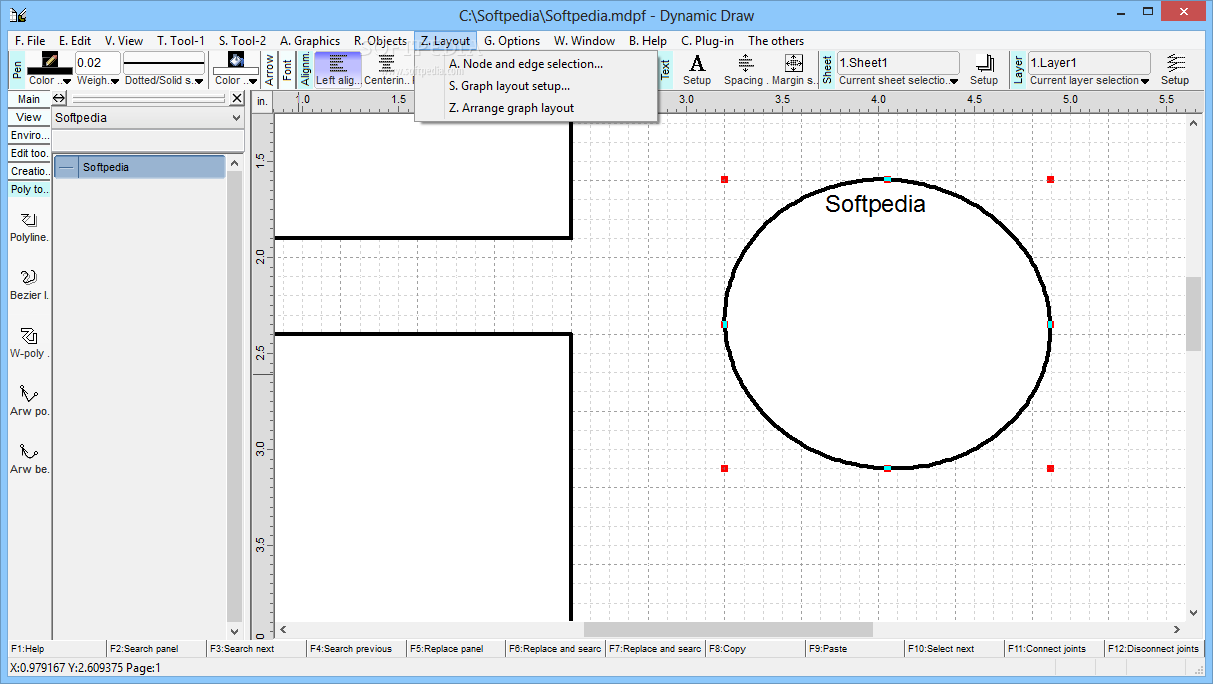This screenshot has height=684, width=1213.
Task: Open the W. Window menu
Action: pyautogui.click(x=585, y=41)
